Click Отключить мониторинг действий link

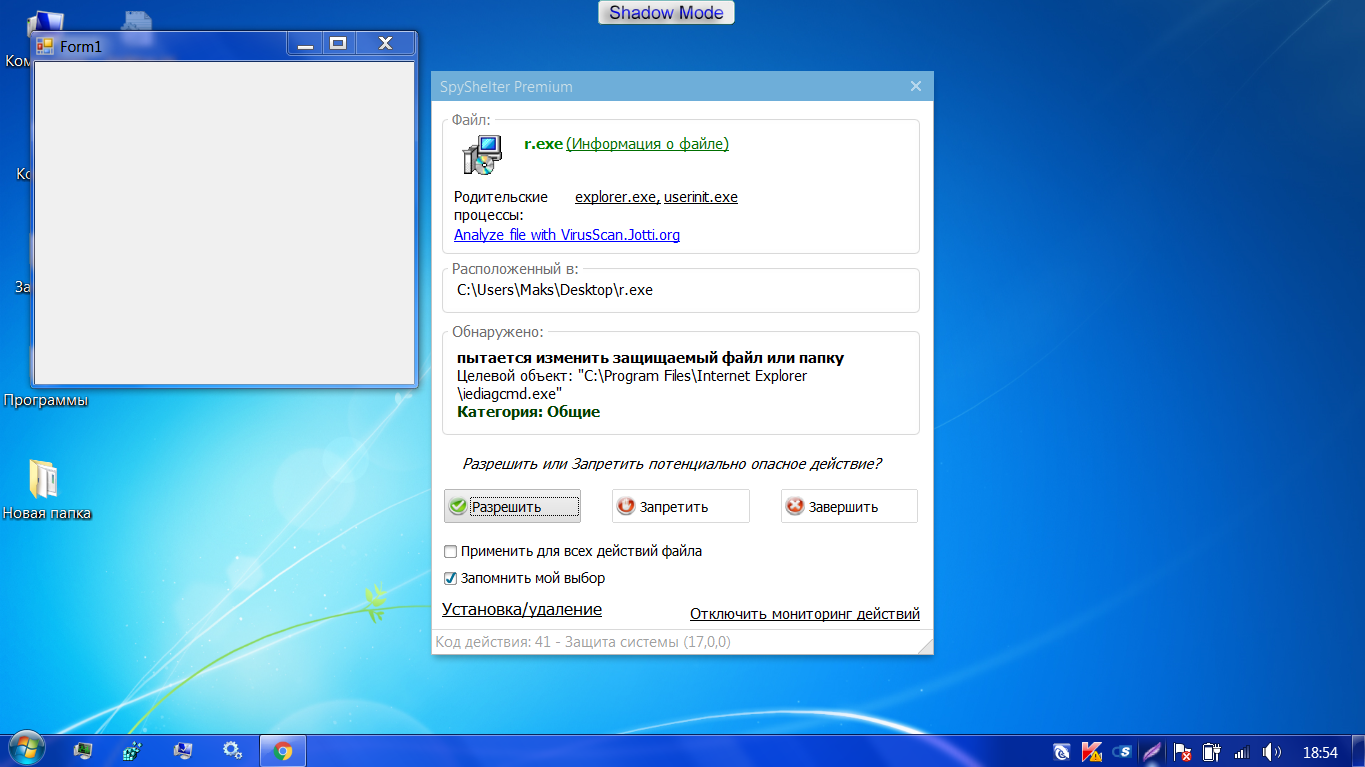coord(805,614)
